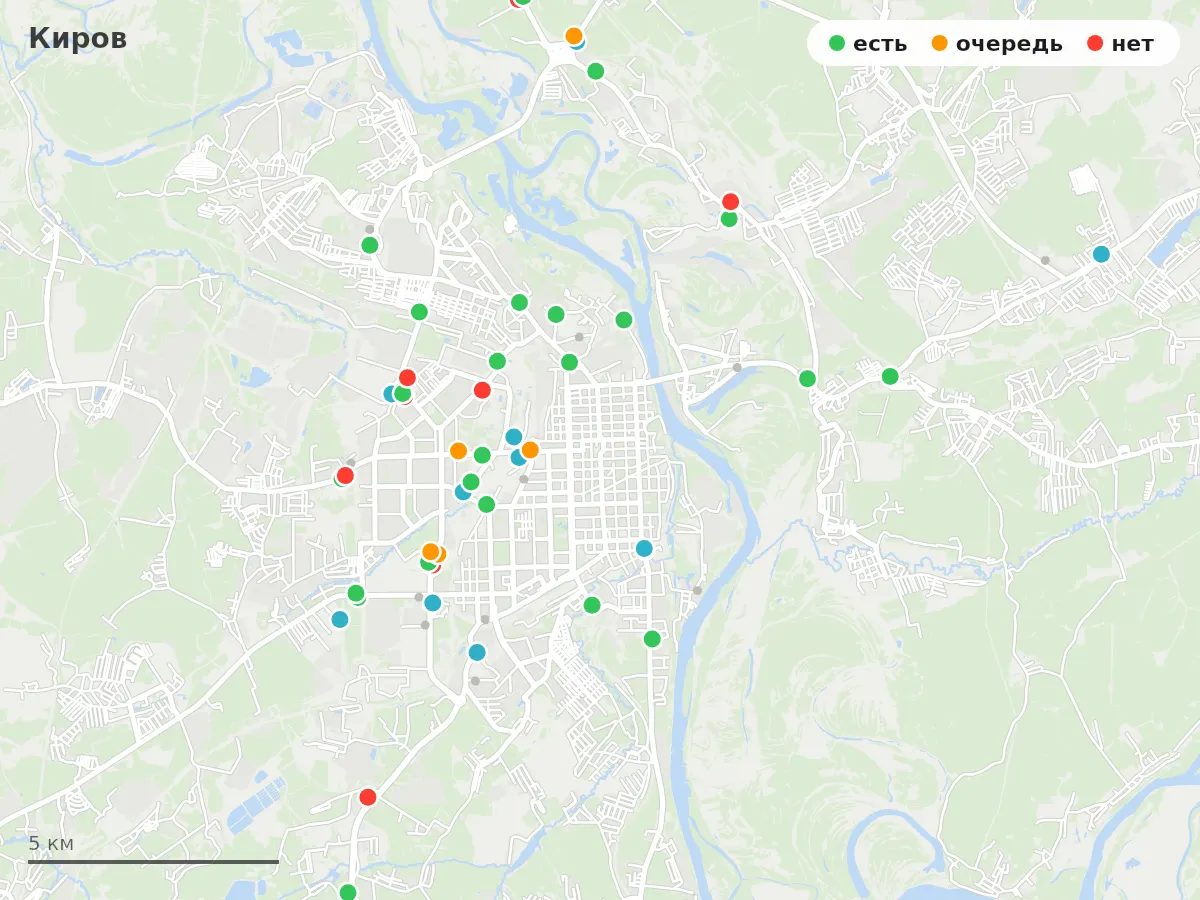The width and height of the screenshot is (1200, 900).
Task: Click the 'Киров' city title
Action: point(78,38)
